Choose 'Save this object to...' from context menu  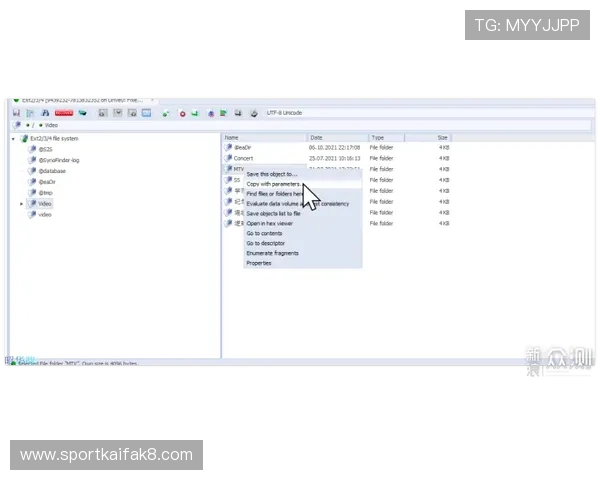coord(272,174)
